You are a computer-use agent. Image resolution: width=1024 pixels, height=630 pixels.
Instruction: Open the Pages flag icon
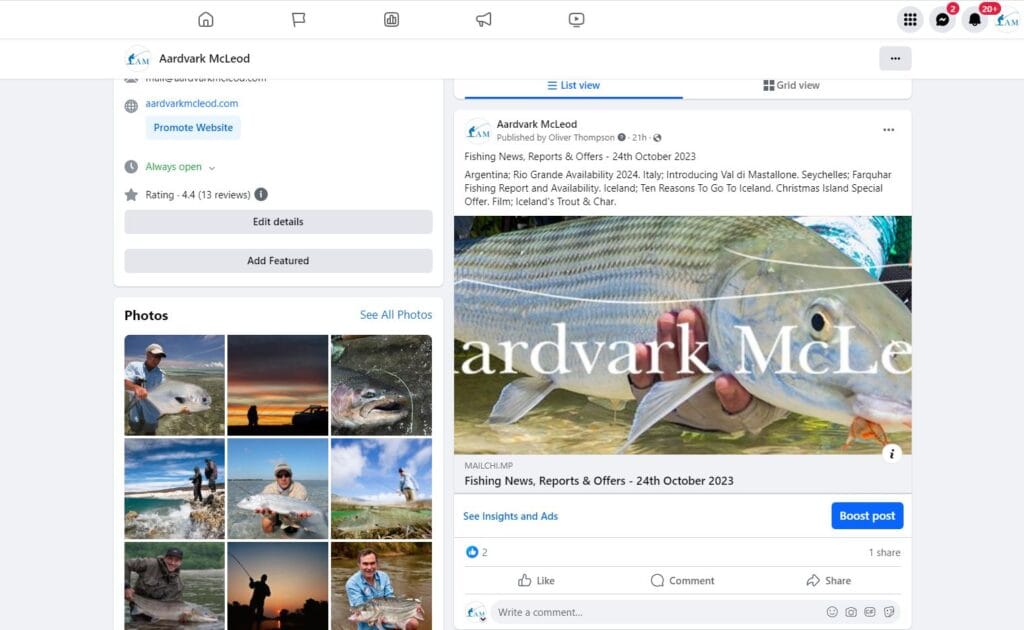298,20
